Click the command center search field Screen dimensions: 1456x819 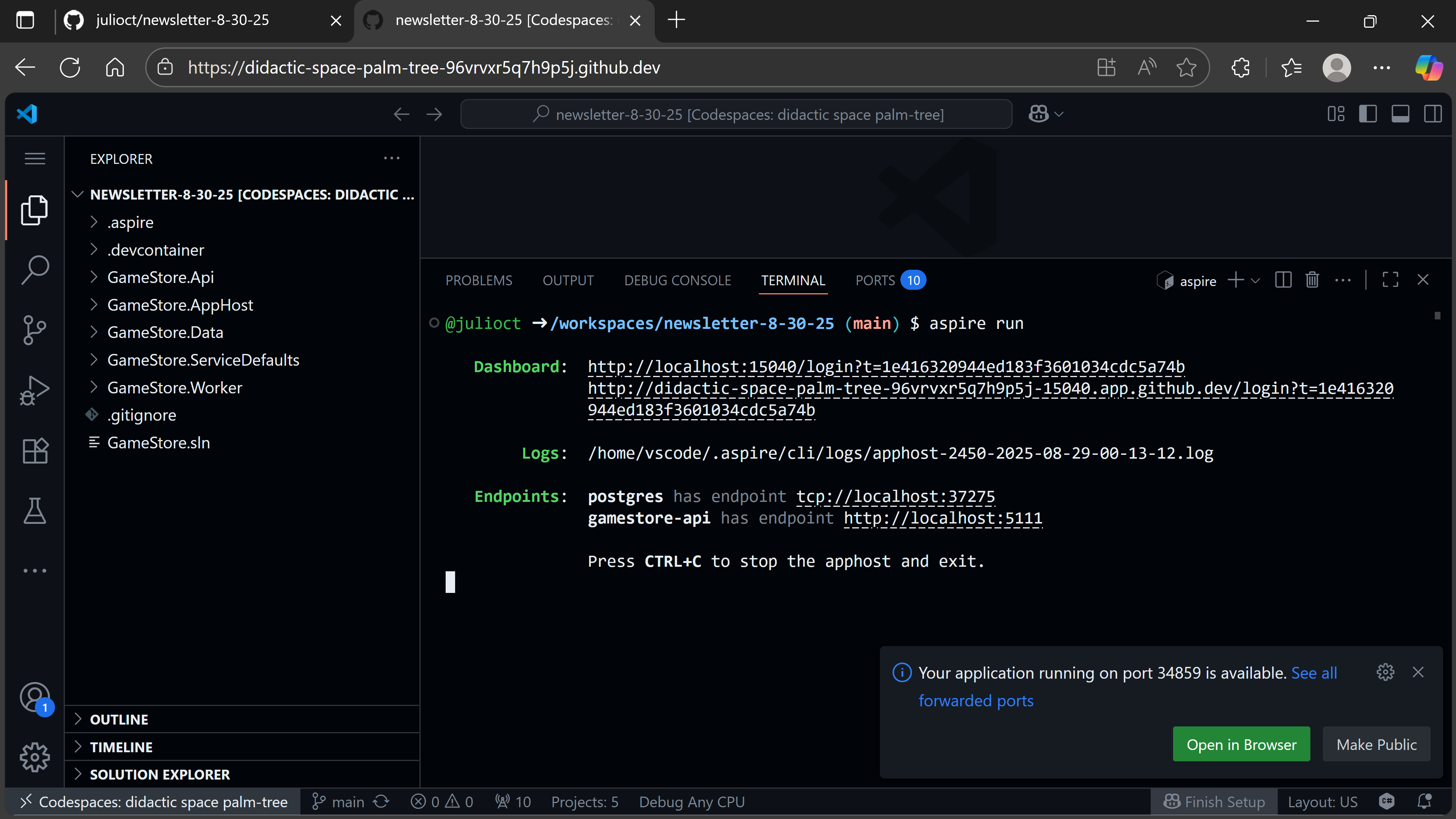pos(736,114)
